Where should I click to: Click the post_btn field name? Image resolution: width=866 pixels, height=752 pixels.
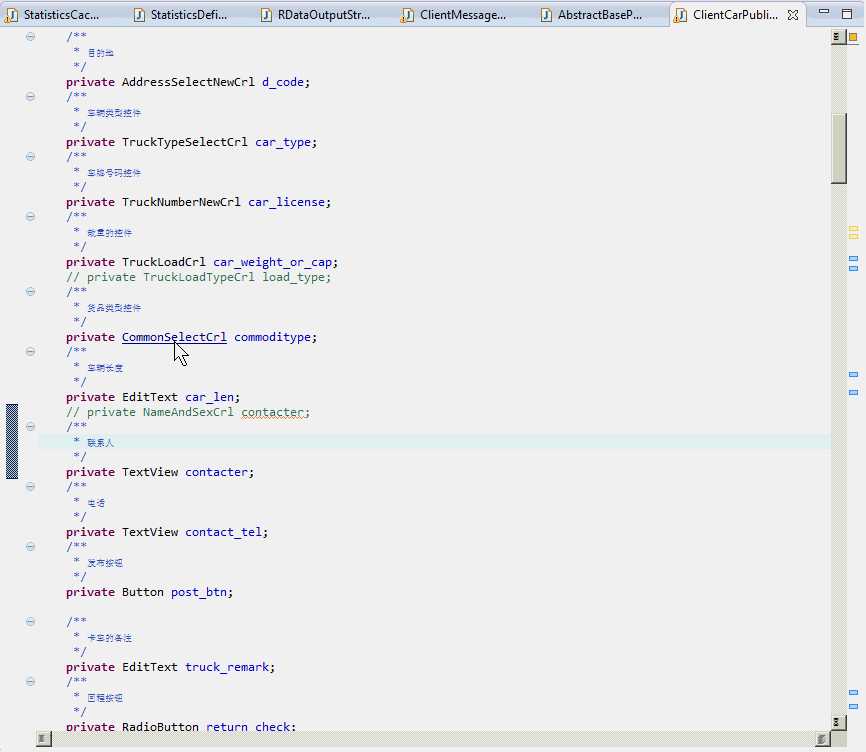point(199,592)
